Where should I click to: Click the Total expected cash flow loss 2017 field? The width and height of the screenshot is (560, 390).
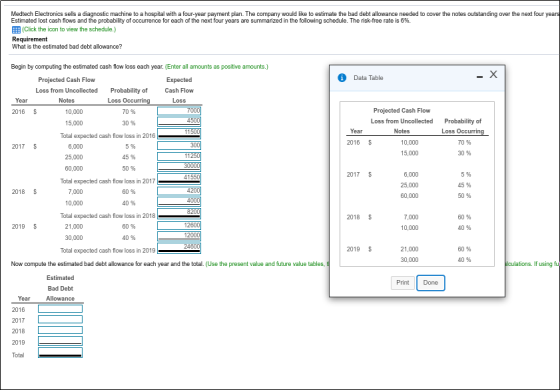pyautogui.click(x=179, y=179)
